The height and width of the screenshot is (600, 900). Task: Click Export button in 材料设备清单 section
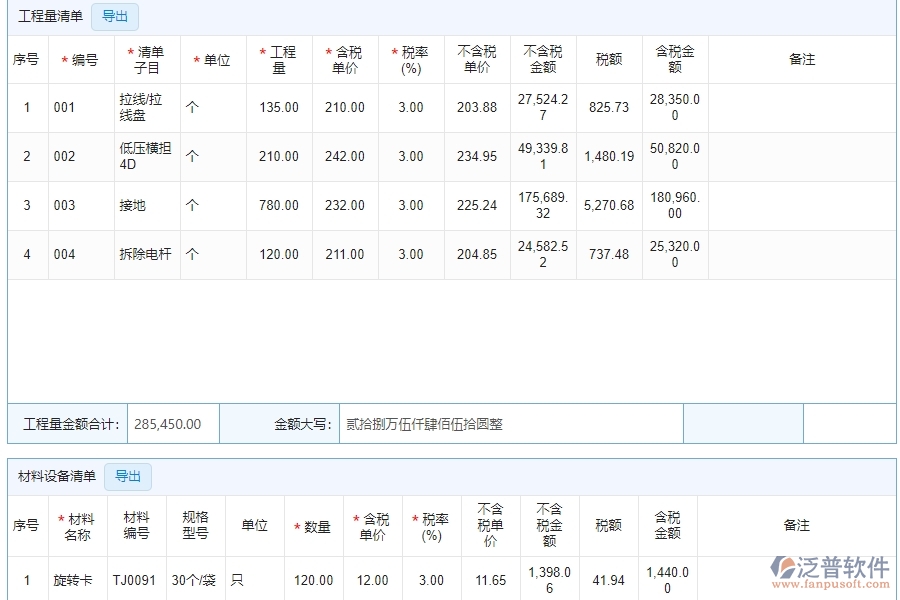[x=127, y=476]
